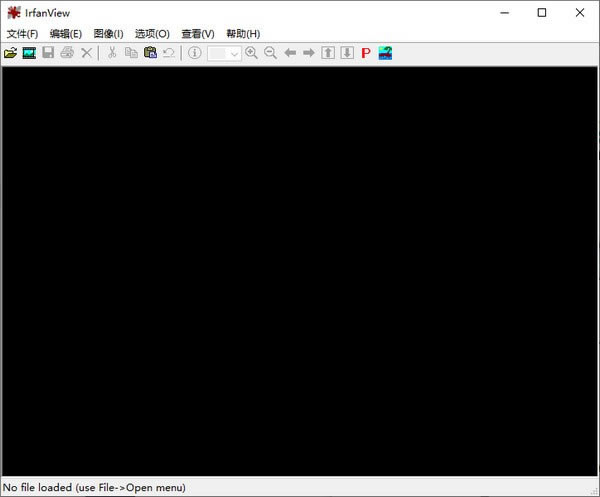This screenshot has height=497, width=600.
Task: Expand the zoom level dropdown
Action: tap(235, 54)
